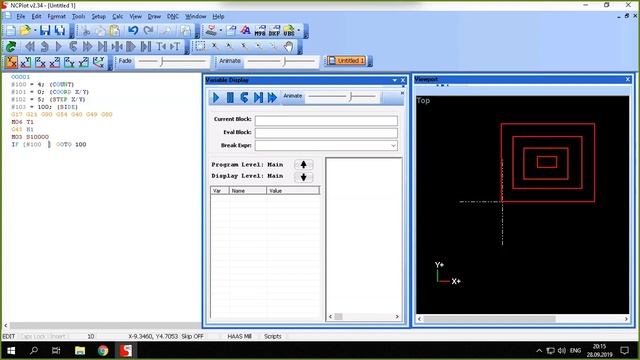Viewport: 640px width, 360px height.
Task: Click the M98 subprogram icon
Action: pos(260,31)
